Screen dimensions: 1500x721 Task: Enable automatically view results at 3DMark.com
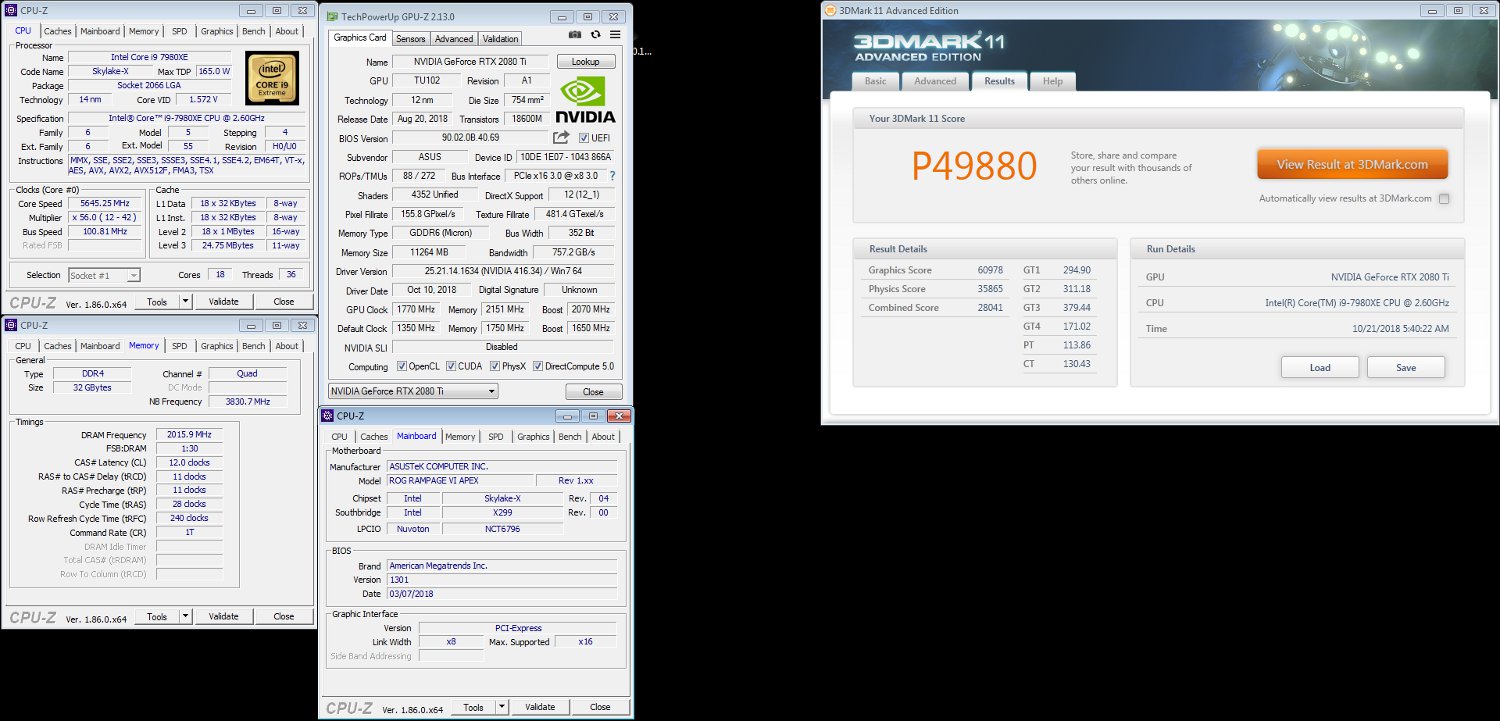tap(1444, 199)
